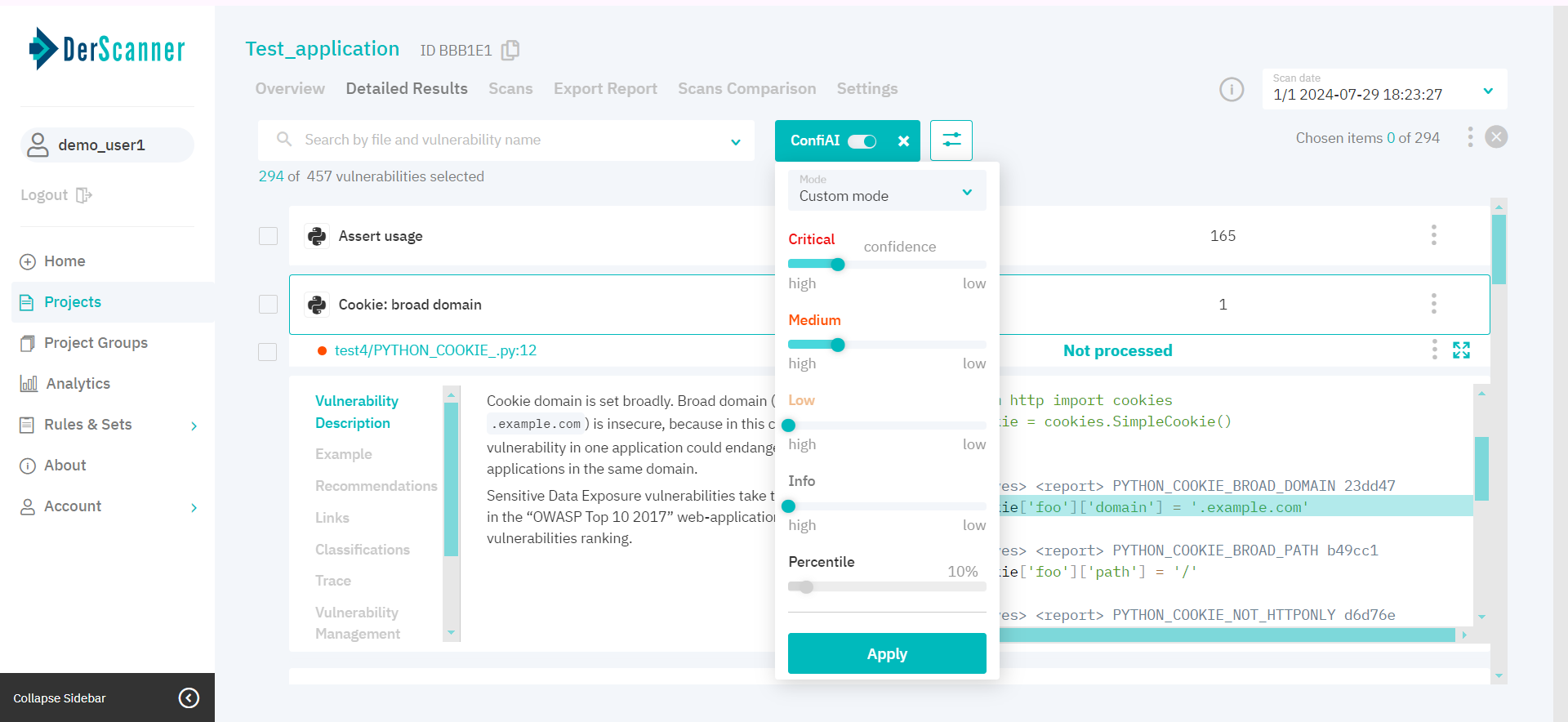The height and width of the screenshot is (722, 1568).
Task: Open the test4/PYTHON_COOKIE_.py:12 link
Action: (435, 350)
